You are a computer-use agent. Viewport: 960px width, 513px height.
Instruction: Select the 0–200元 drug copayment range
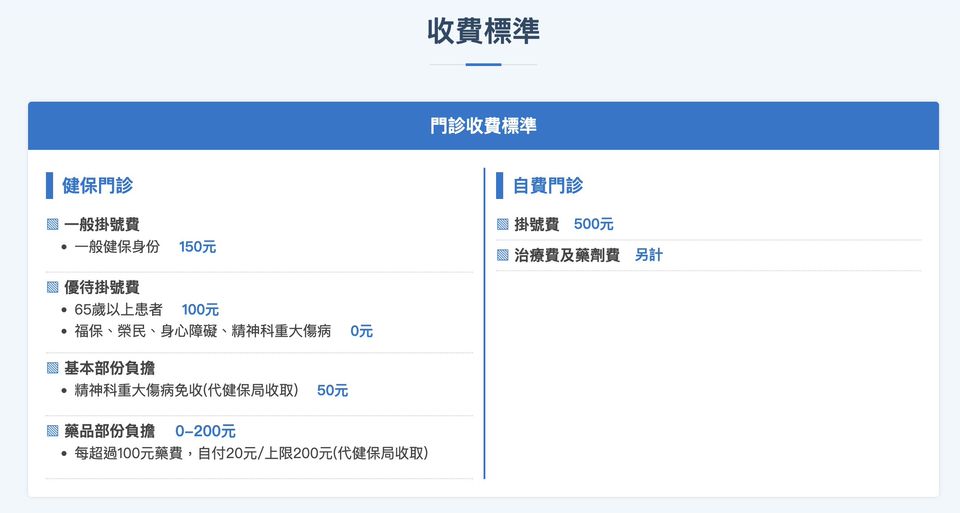click(205, 431)
